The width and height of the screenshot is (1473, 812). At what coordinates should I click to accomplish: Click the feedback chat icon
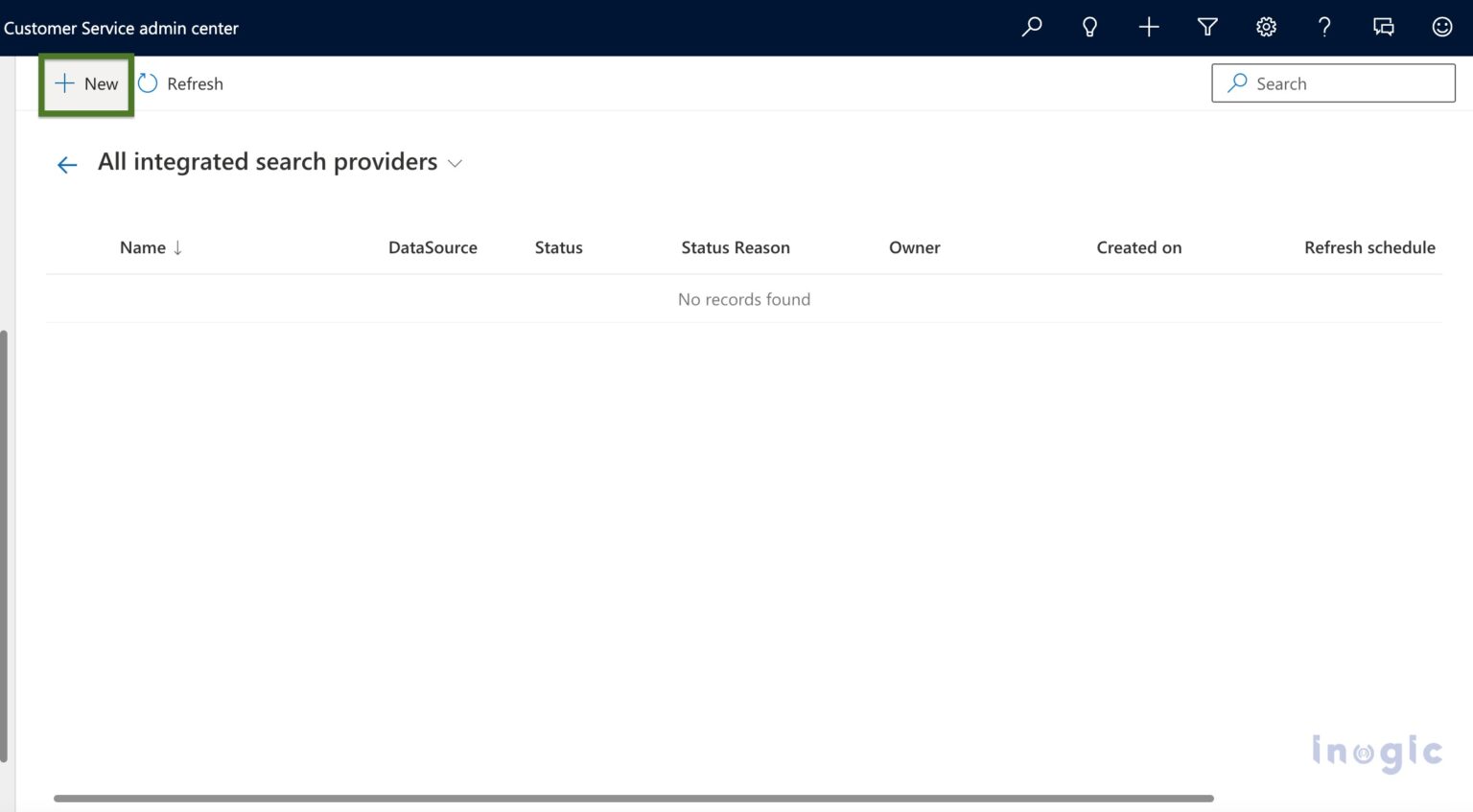(x=1384, y=27)
